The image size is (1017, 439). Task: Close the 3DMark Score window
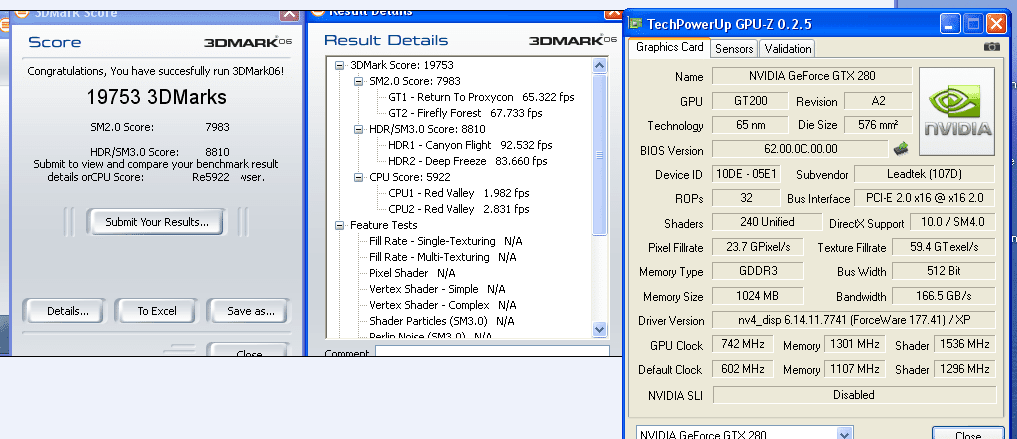pos(289,14)
